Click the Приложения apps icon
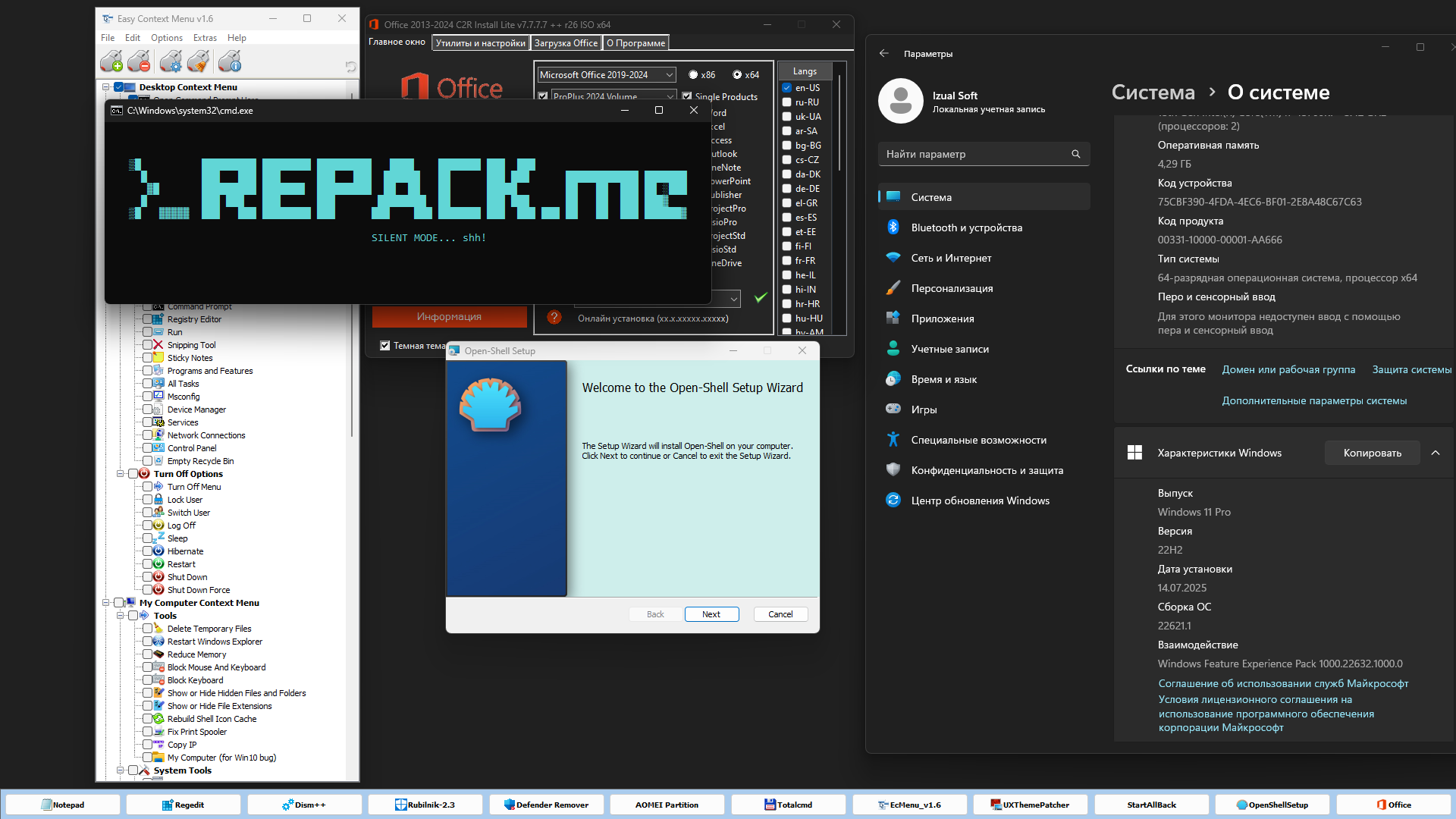Screen dimensions: 1456x819 (893, 318)
